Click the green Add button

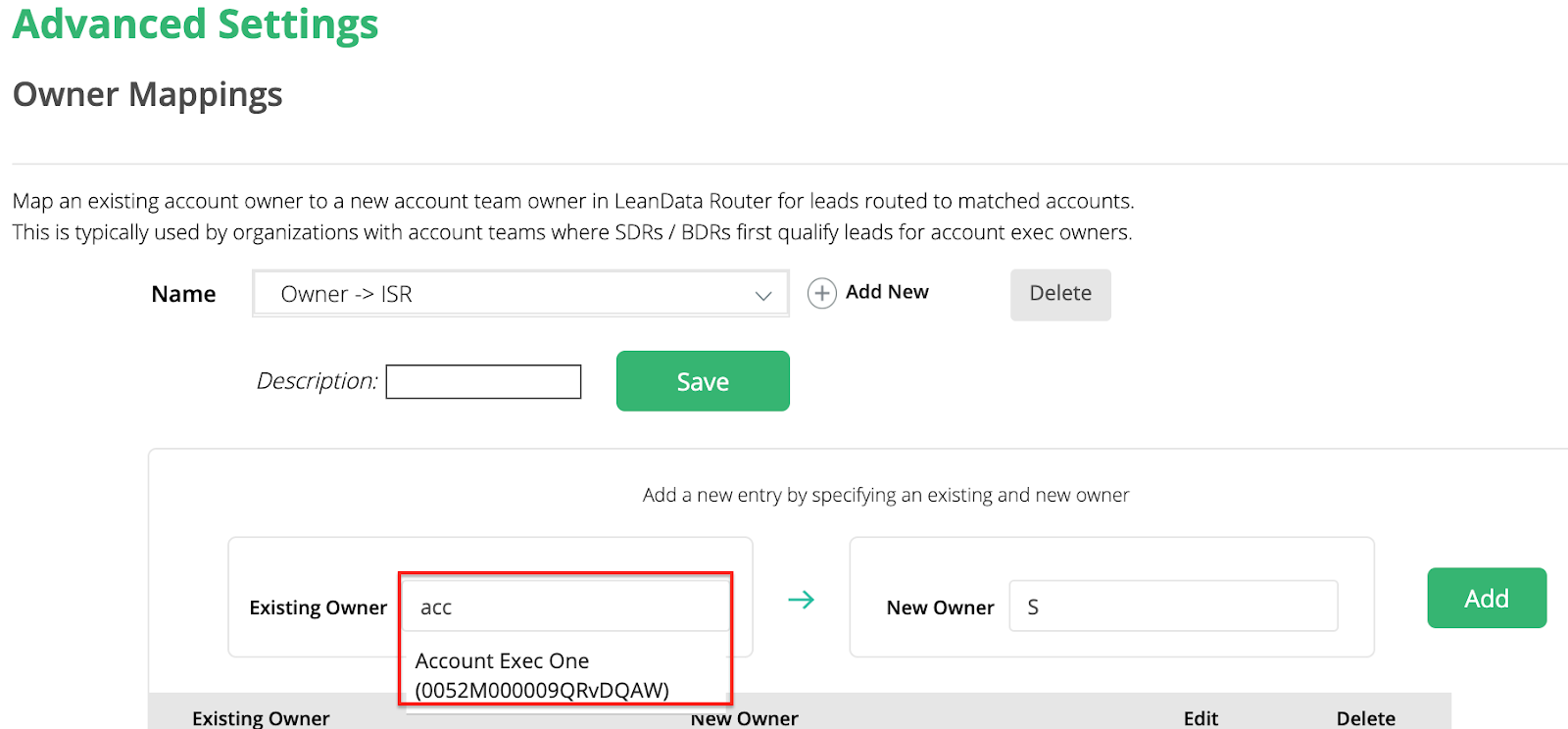(1487, 598)
